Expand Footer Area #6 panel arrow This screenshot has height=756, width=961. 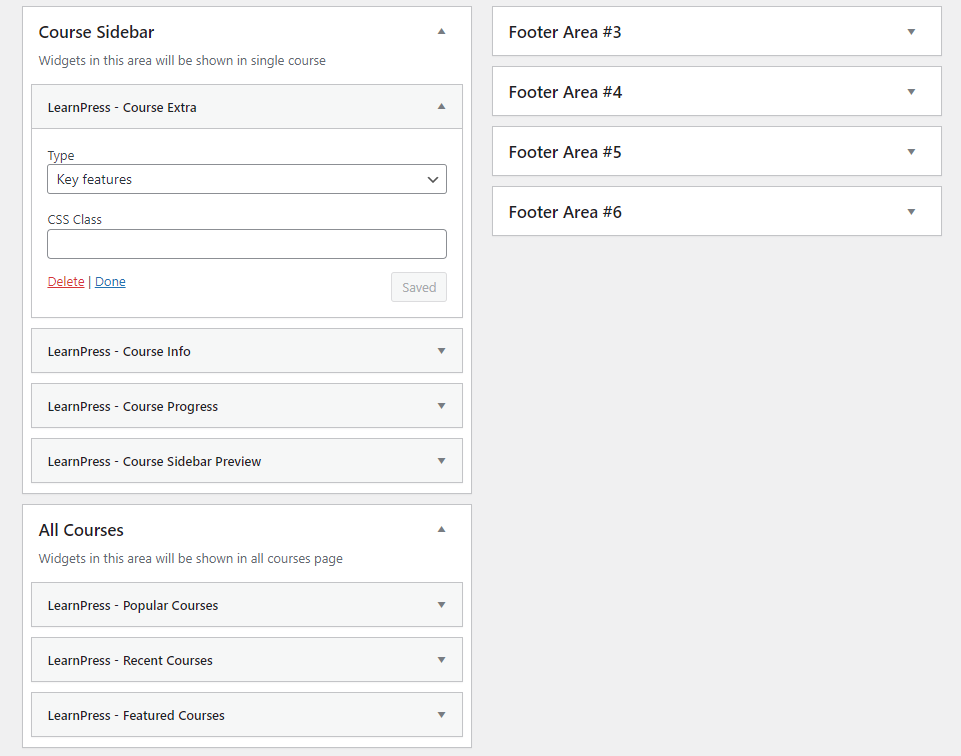[x=911, y=212]
